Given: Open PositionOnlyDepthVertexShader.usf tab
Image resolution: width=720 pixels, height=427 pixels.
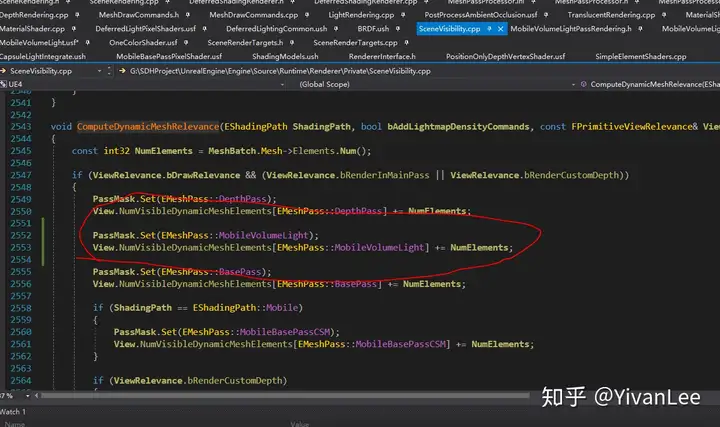Looking at the screenshot, I should 506,56.
